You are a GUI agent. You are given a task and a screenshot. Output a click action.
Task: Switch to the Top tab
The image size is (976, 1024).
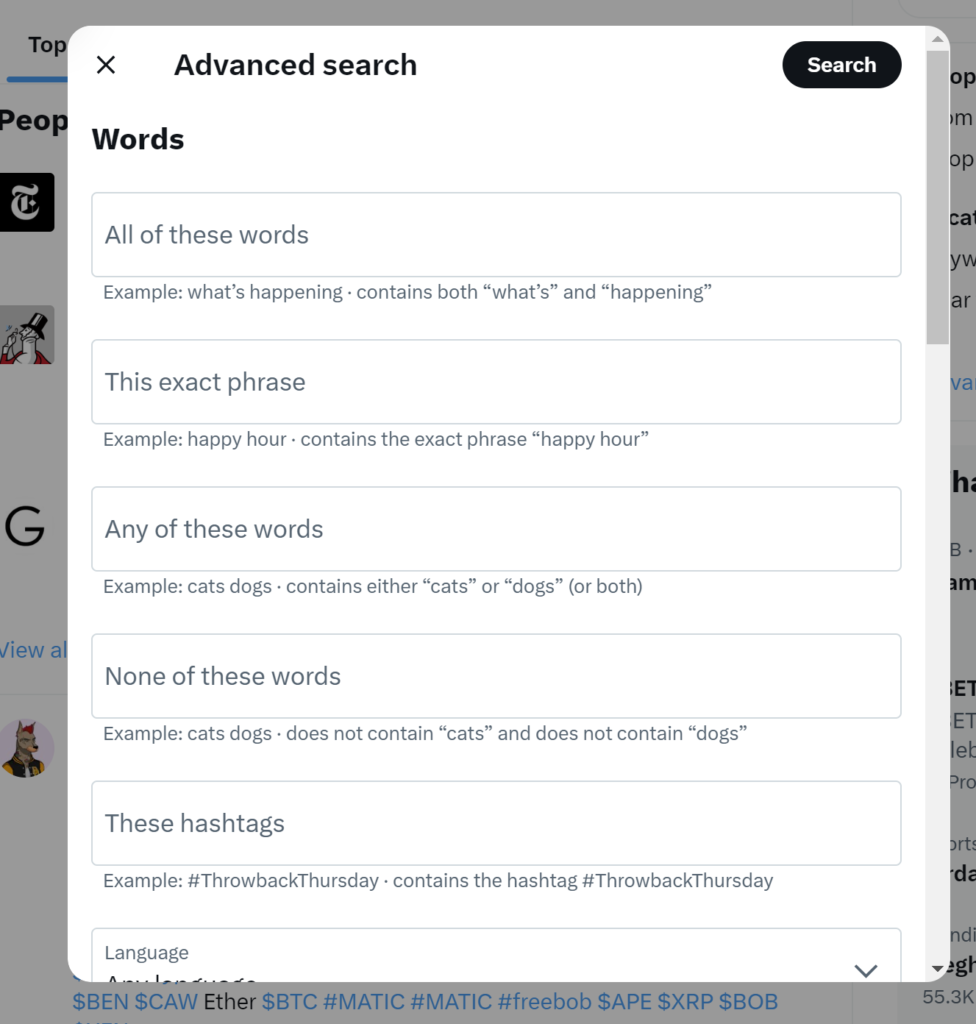(x=46, y=46)
